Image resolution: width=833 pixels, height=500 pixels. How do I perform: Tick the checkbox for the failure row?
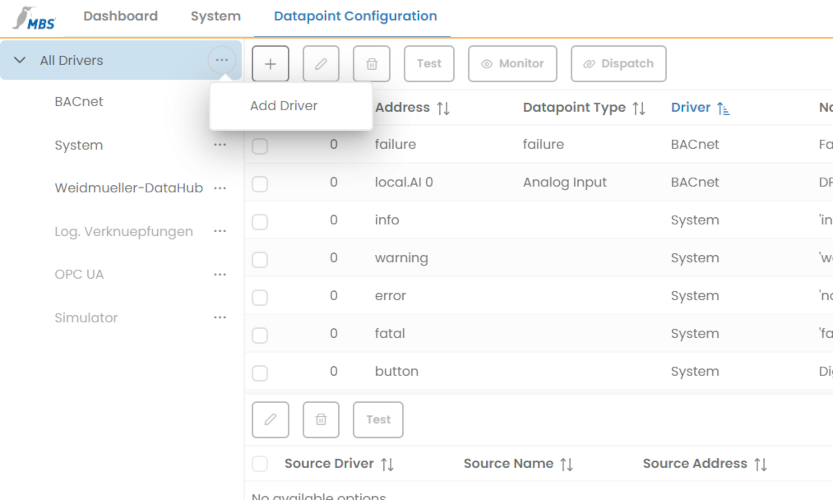coord(260,146)
